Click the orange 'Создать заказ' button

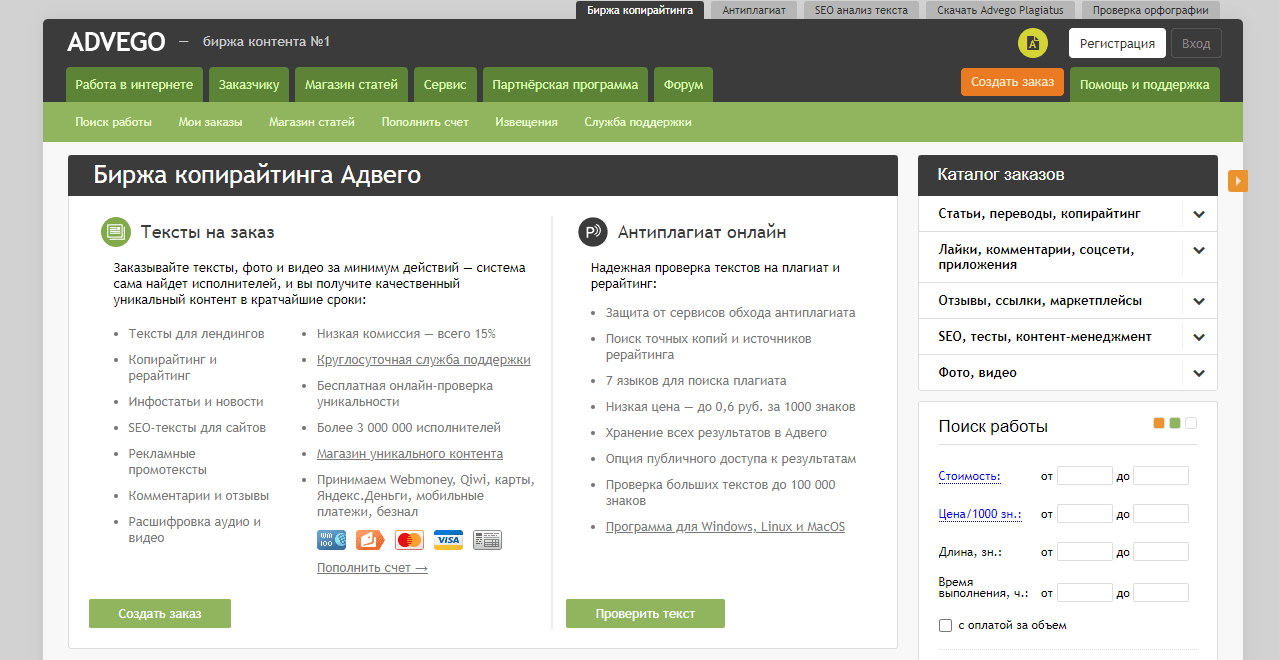coord(1012,82)
